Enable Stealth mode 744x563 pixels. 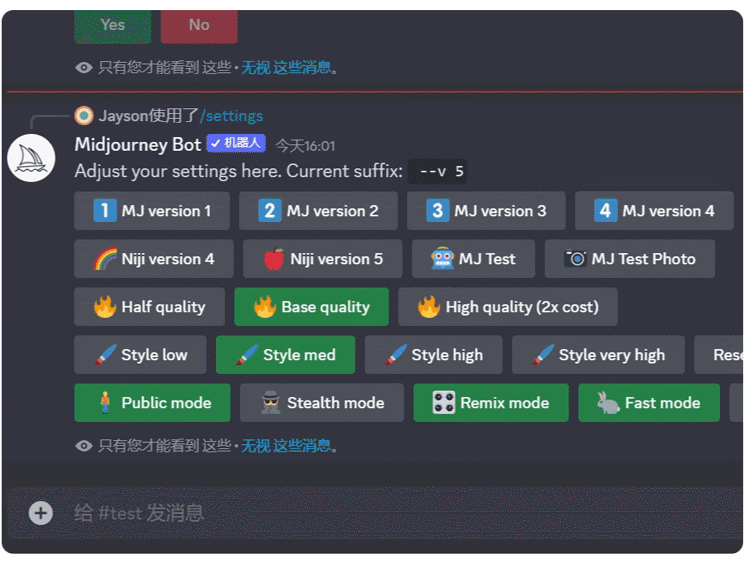(x=321, y=403)
